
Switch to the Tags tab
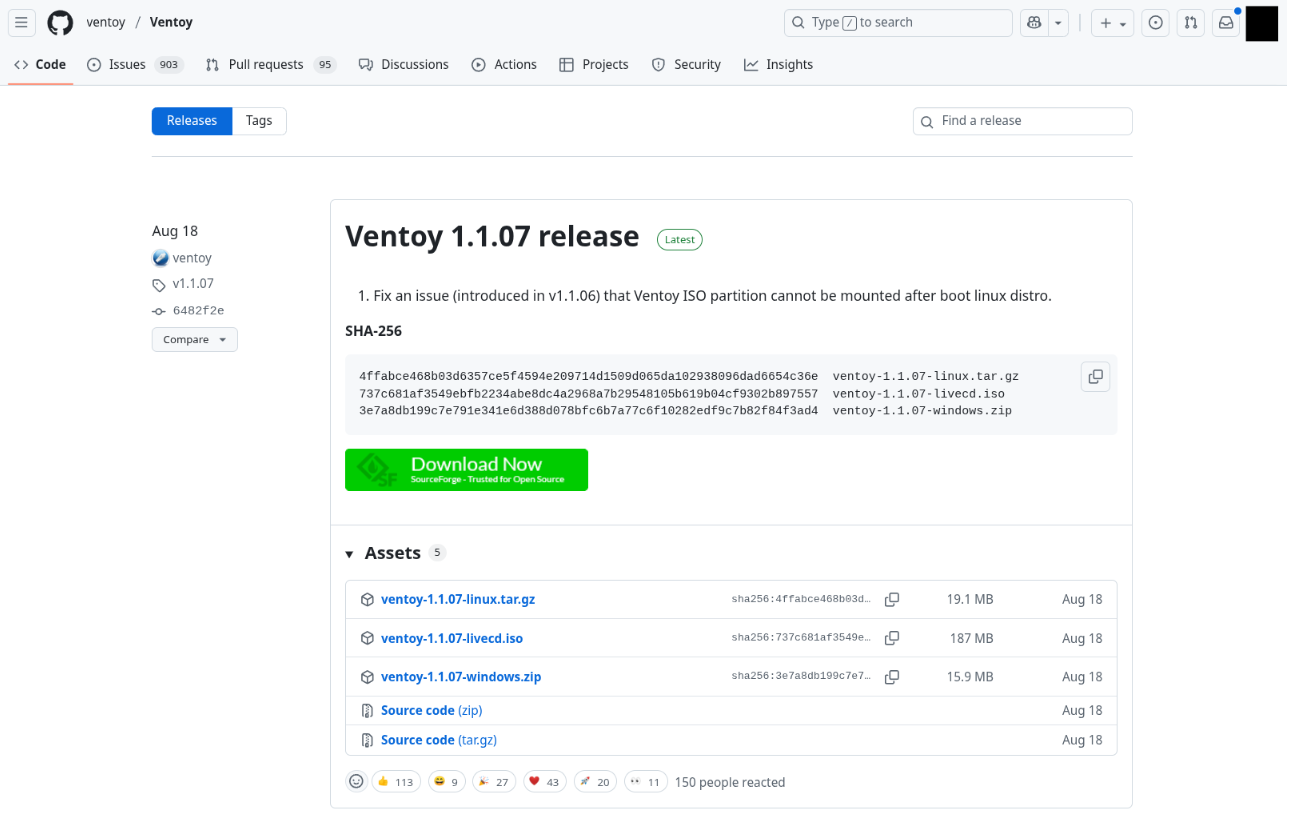click(259, 121)
